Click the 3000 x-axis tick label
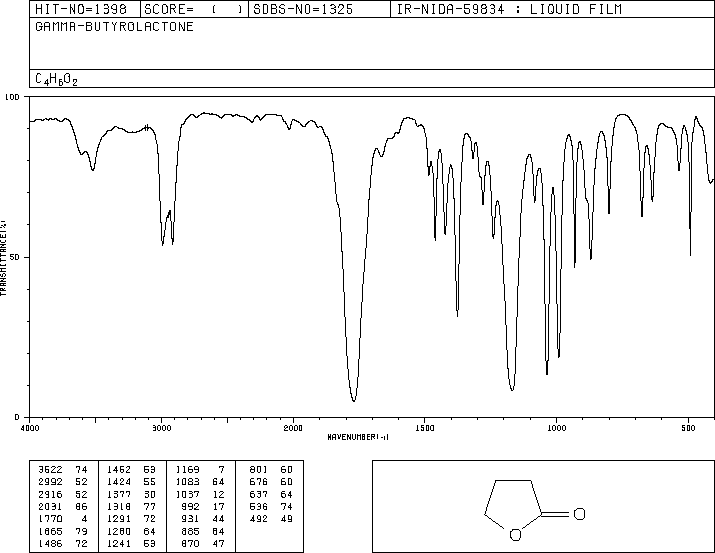Viewport: 715px width, 553px height. (x=161, y=428)
